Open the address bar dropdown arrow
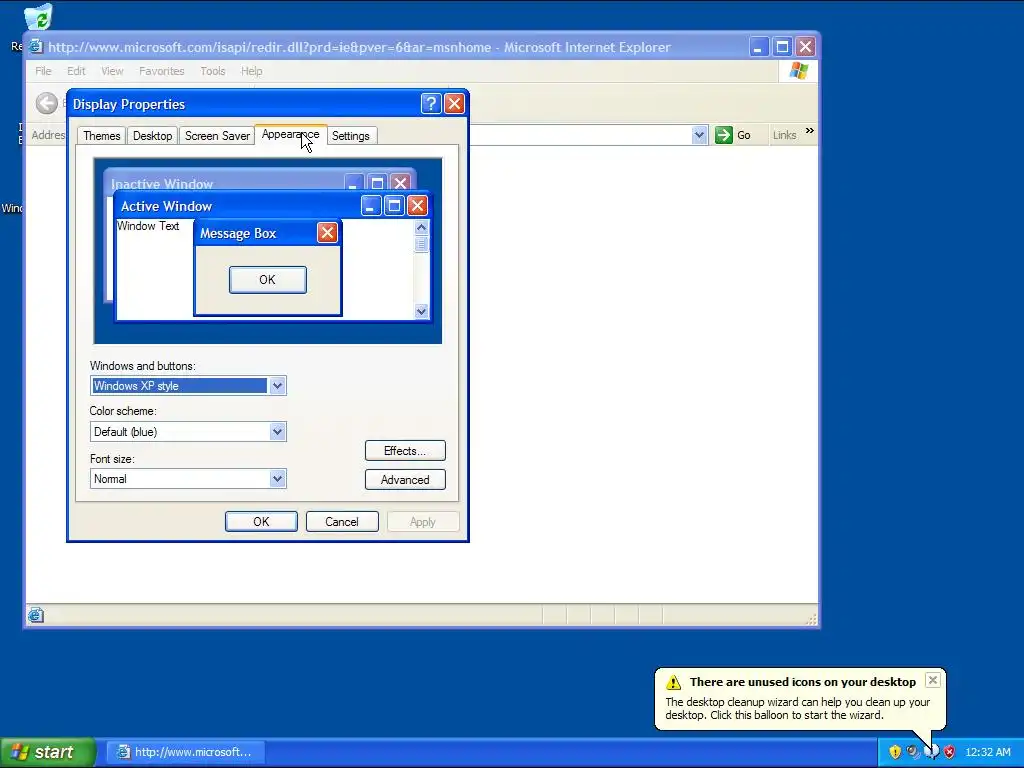The width and height of the screenshot is (1024, 768). (699, 135)
